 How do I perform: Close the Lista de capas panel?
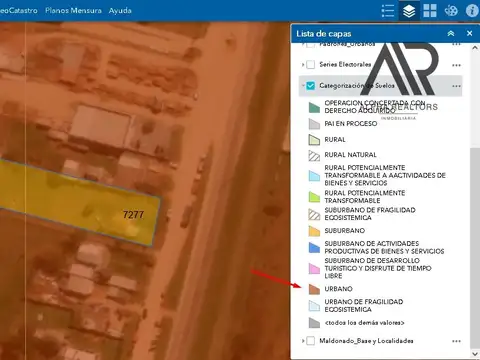(x=470, y=33)
